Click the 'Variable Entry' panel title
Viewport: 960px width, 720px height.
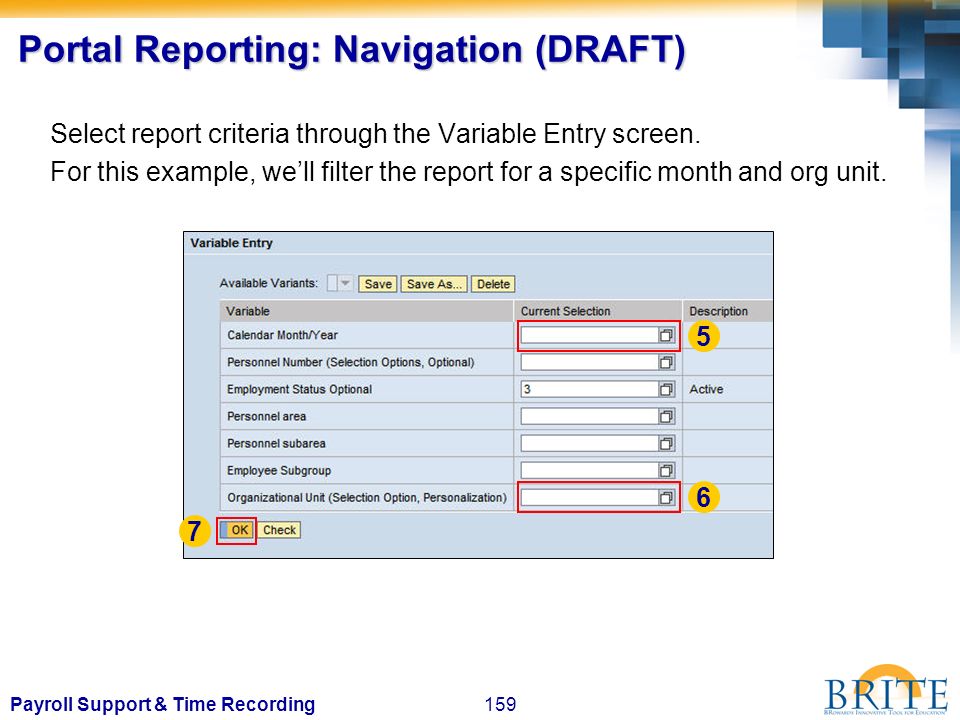[231, 243]
